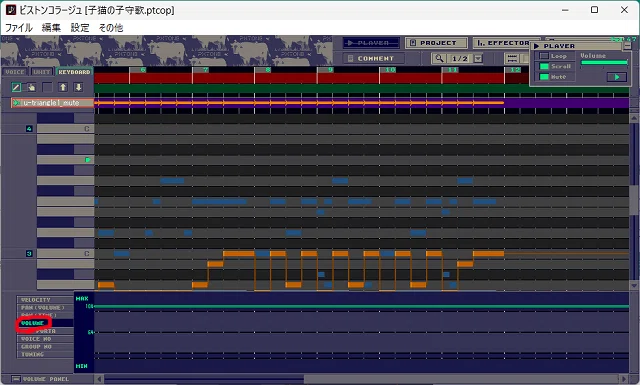This screenshot has width=640, height=385.
Task: Click measure 10 marker in timeline
Action: pos(390,70)
